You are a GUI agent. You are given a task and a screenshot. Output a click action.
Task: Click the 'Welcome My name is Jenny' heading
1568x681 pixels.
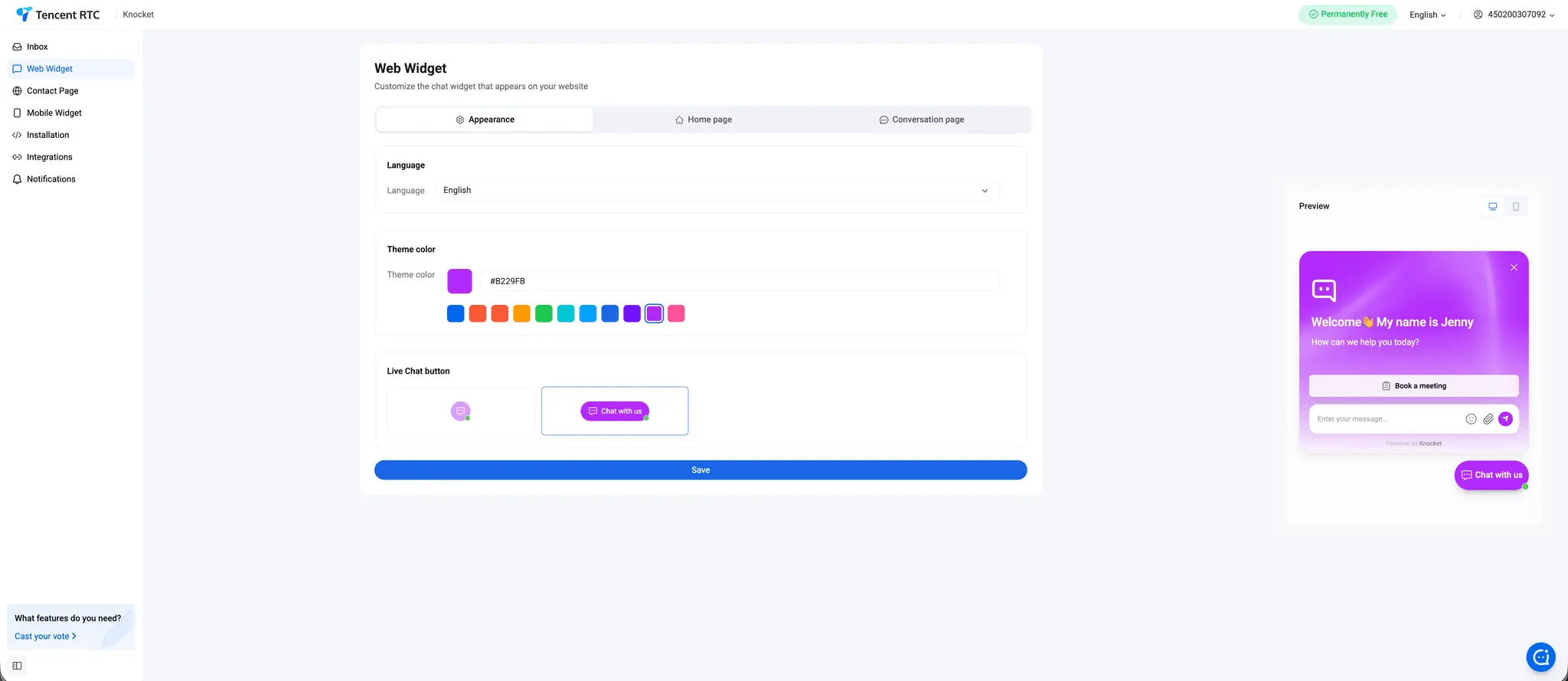1392,322
